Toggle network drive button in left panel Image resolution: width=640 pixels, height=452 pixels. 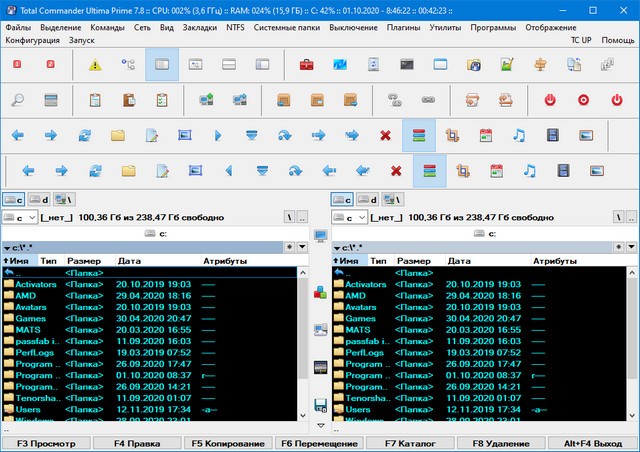pos(63,199)
